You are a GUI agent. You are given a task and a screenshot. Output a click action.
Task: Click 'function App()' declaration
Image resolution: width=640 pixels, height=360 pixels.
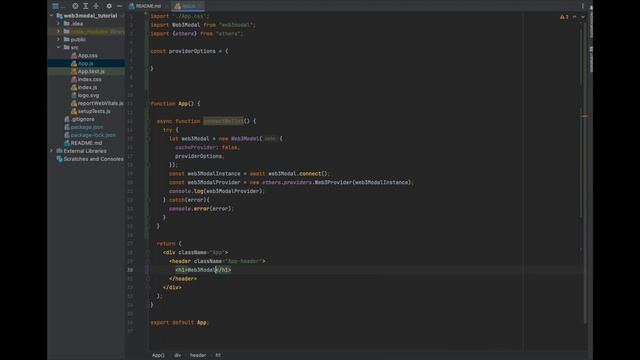click(175, 104)
